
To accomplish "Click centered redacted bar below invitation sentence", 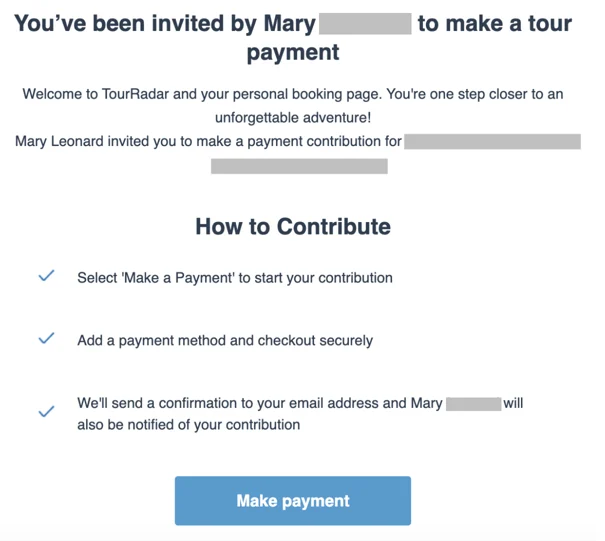I will tap(299, 166).
